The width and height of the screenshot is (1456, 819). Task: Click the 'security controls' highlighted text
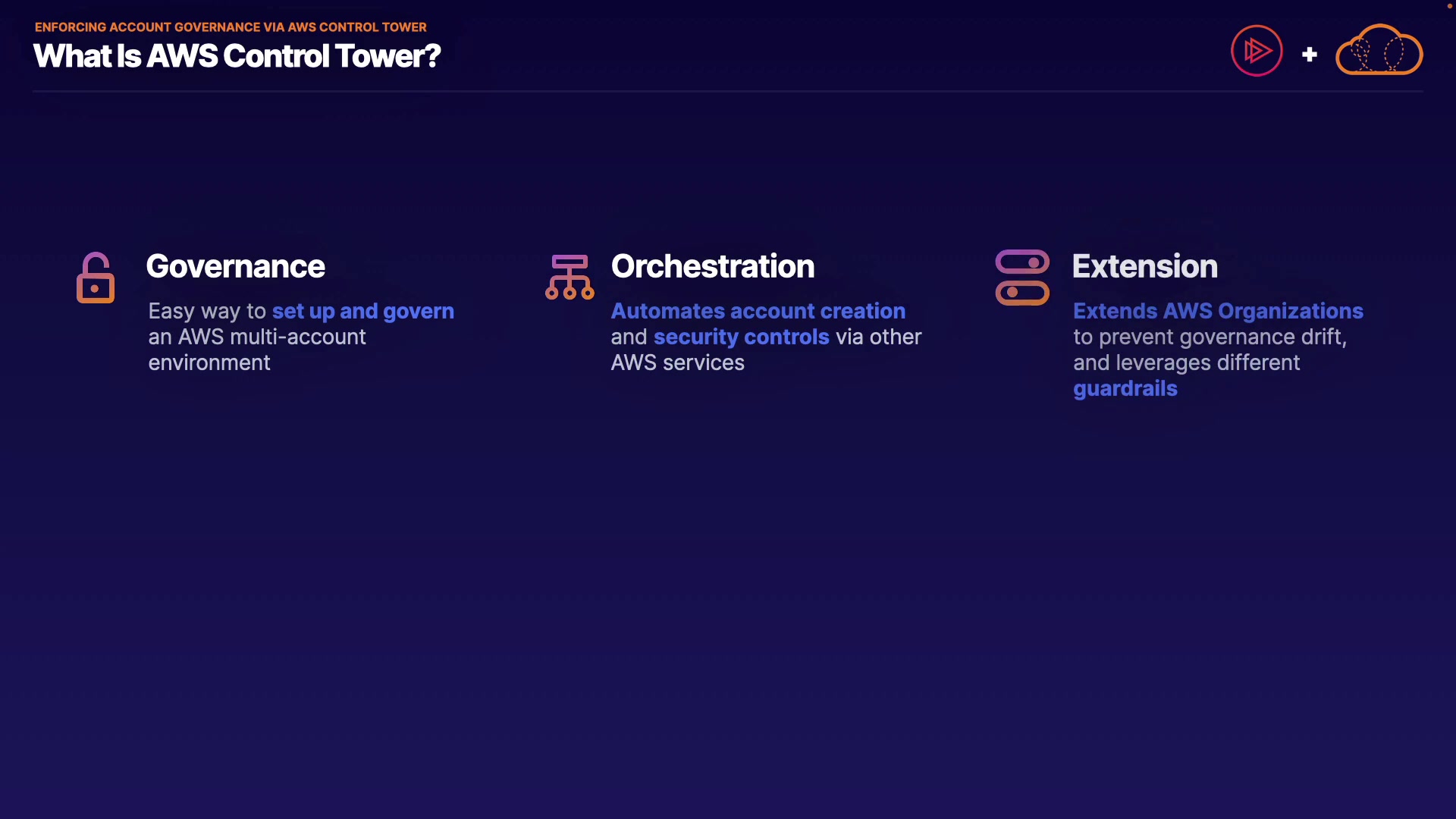tap(741, 337)
